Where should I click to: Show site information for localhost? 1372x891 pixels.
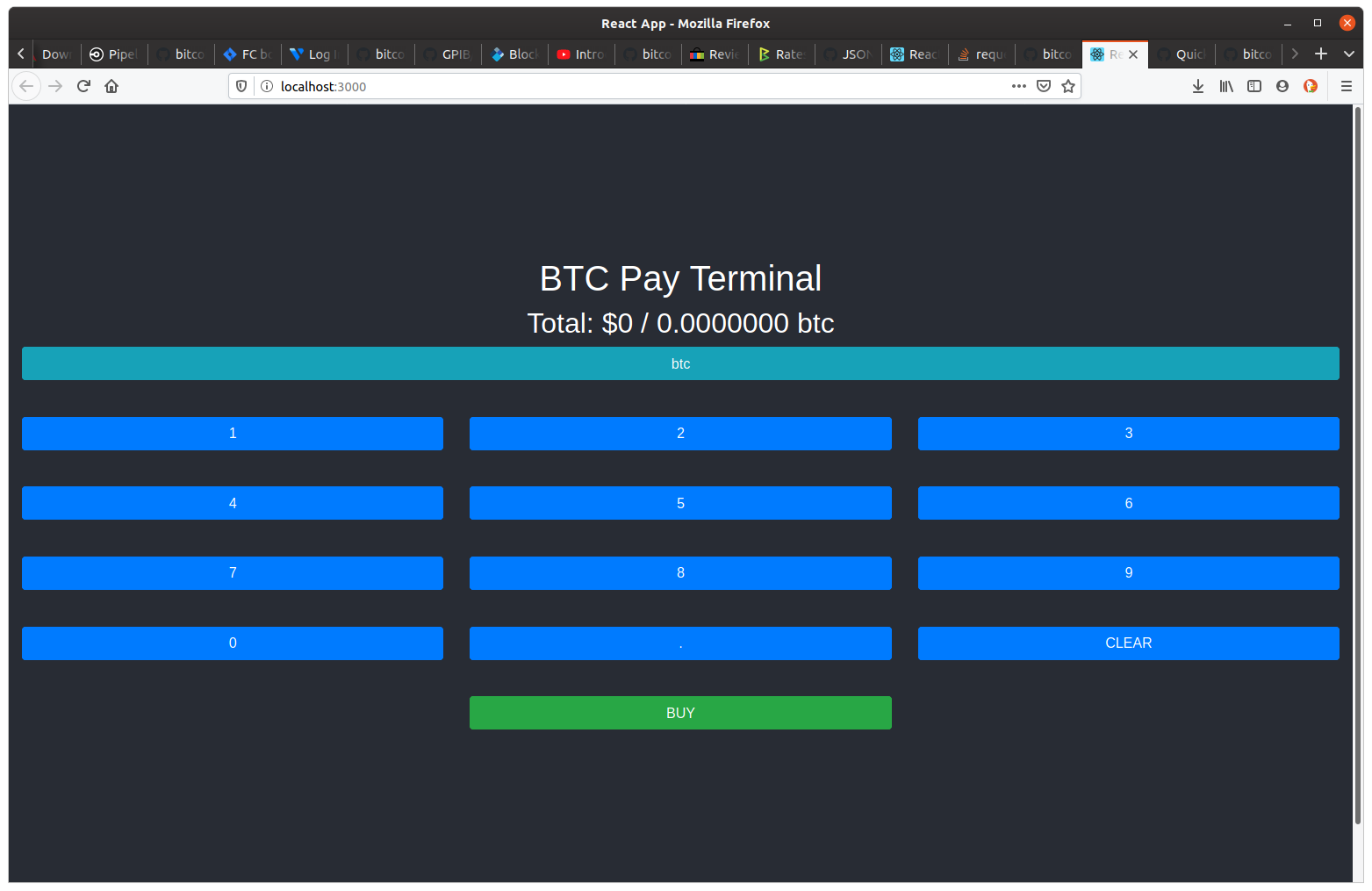267,86
